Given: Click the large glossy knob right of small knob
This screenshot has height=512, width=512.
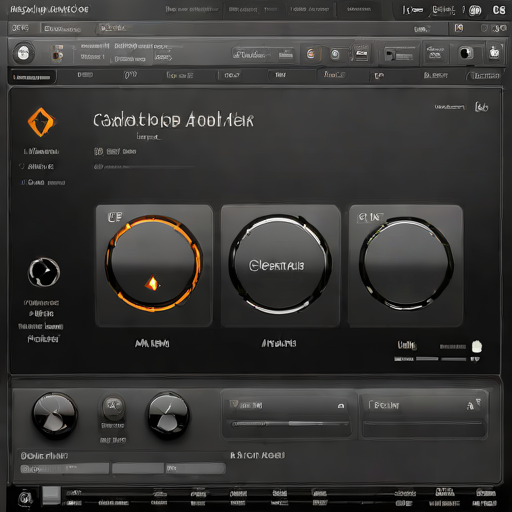Looking at the screenshot, I should (x=168, y=415).
